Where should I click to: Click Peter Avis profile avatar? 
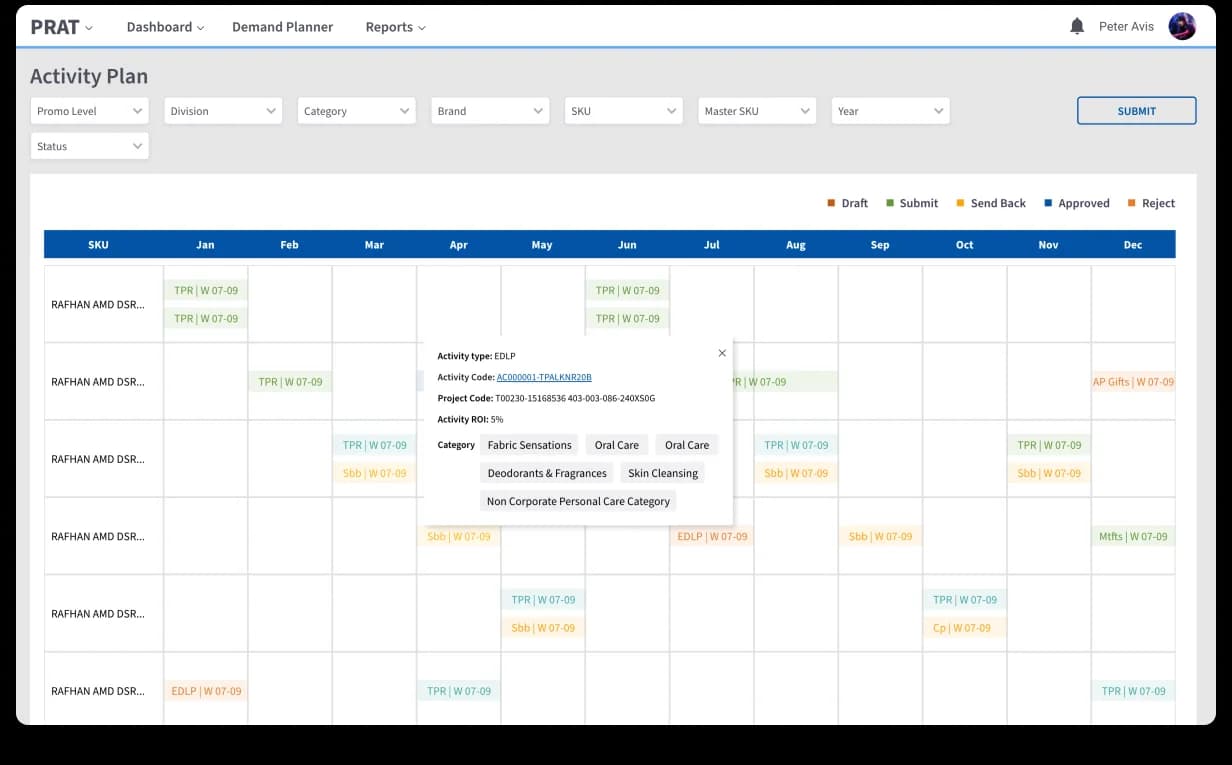coord(1182,27)
